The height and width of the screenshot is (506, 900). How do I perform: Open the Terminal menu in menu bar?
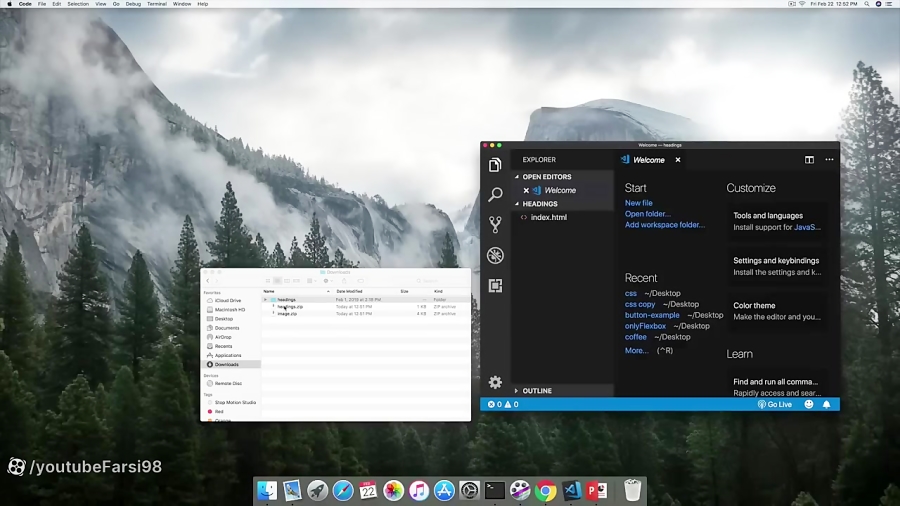pyautogui.click(x=157, y=4)
